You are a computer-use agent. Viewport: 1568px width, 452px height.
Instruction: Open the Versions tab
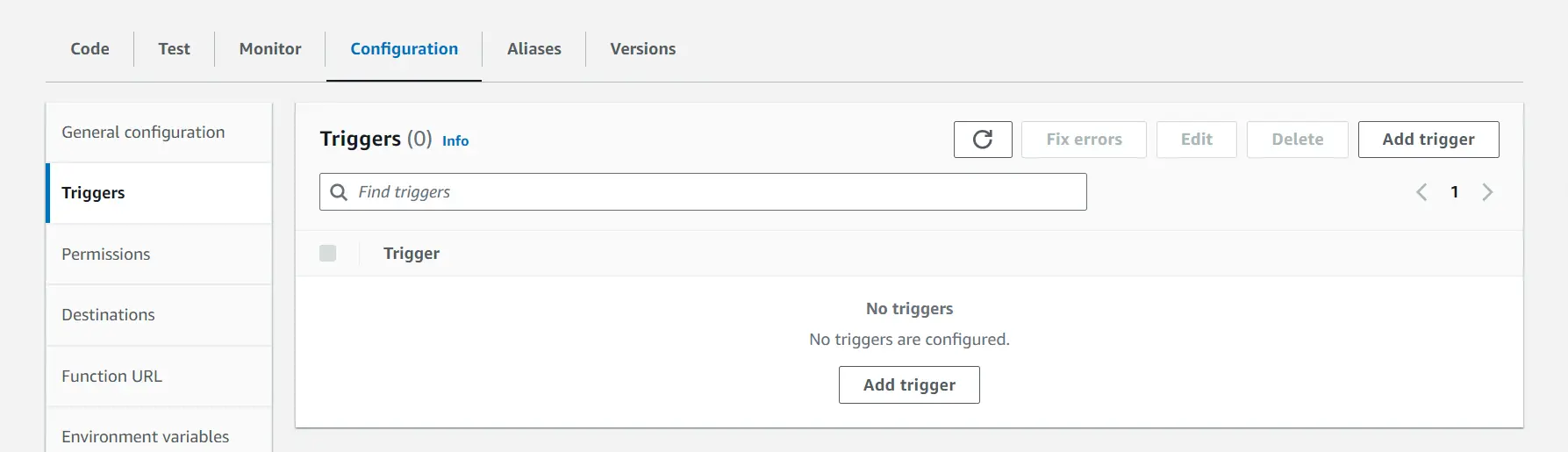coord(642,49)
